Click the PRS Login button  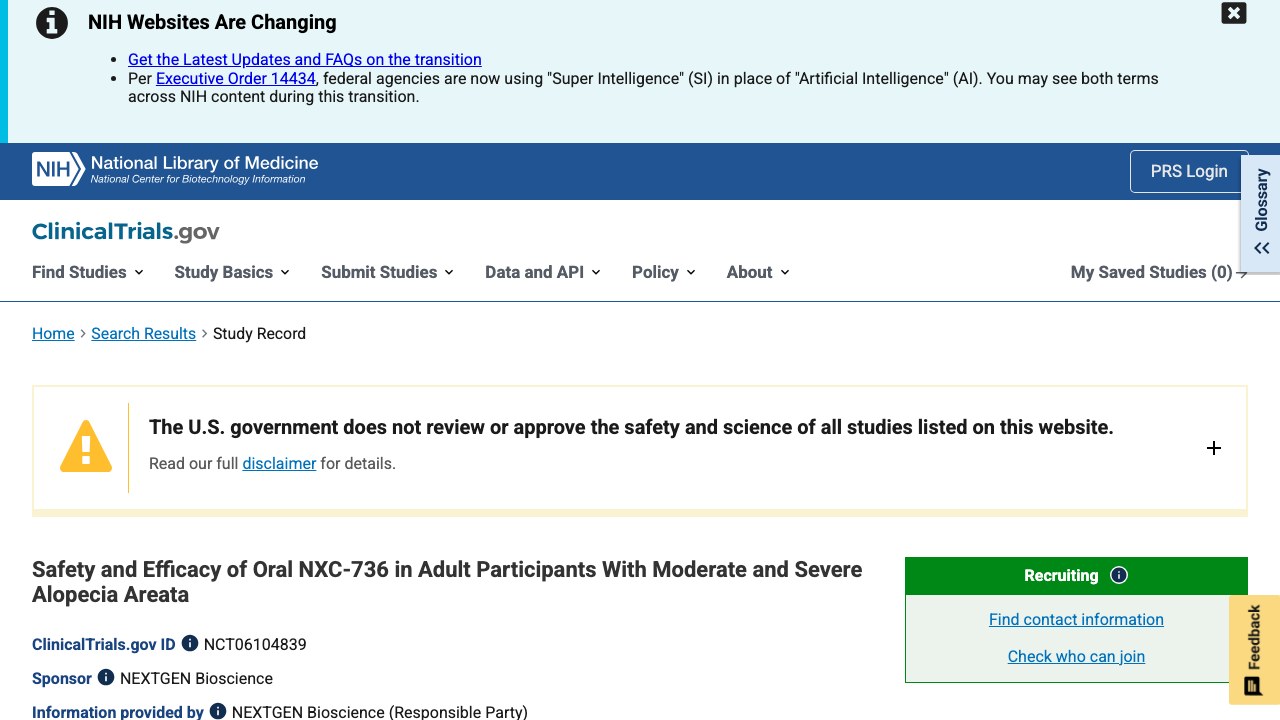pyautogui.click(x=1189, y=171)
